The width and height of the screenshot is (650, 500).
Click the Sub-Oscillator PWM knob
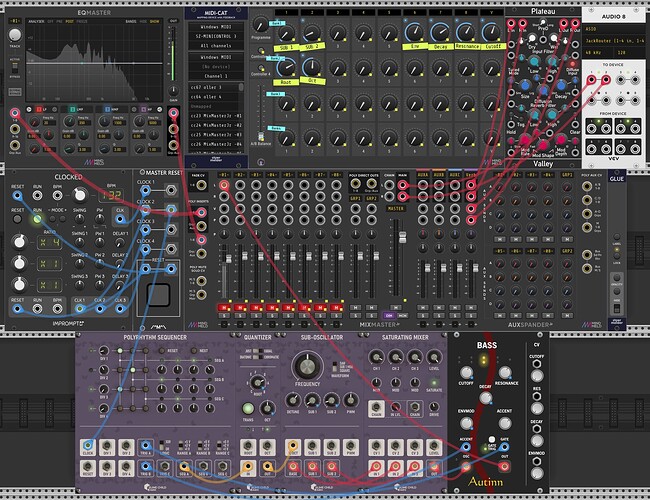click(x=351, y=400)
